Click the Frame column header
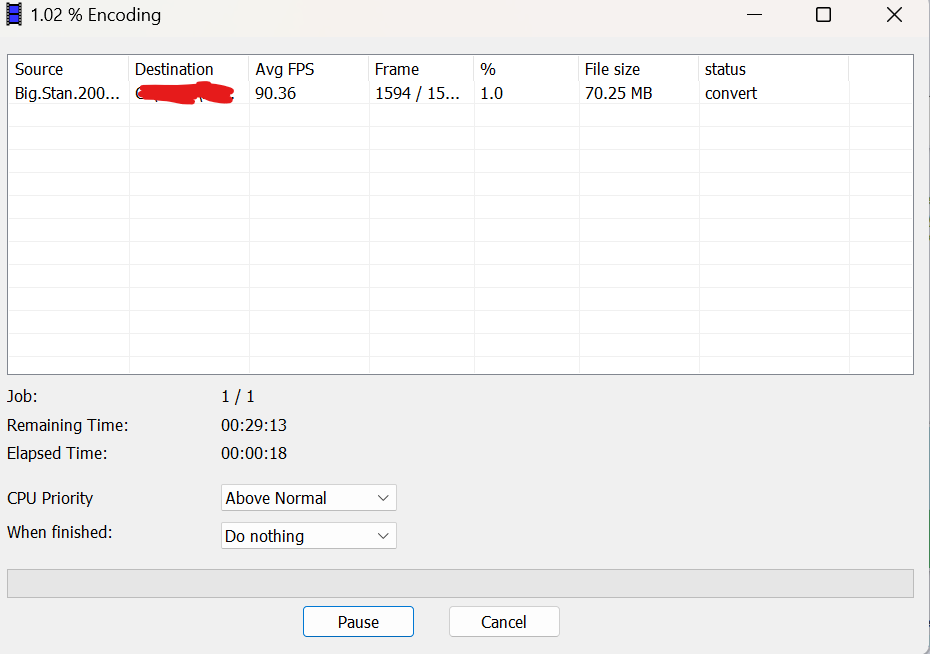Image resolution: width=930 pixels, height=654 pixels. point(397,69)
